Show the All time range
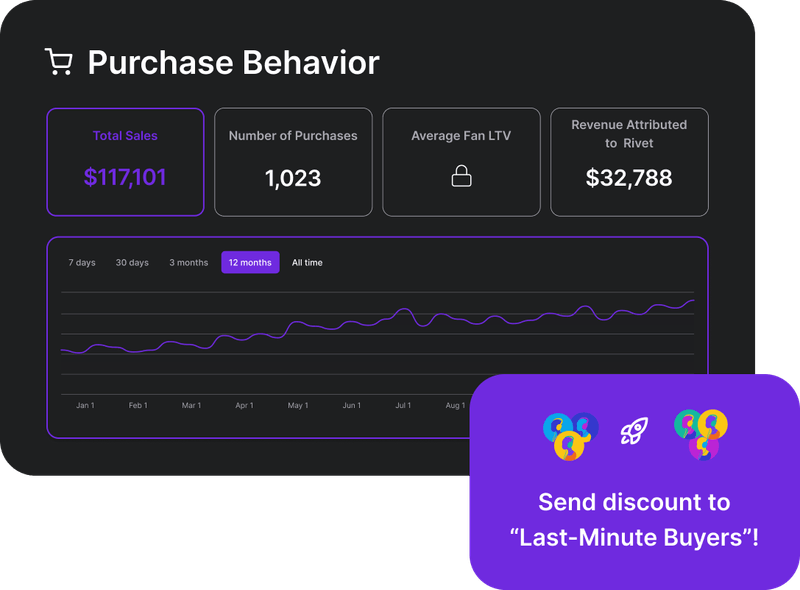800x590 pixels. pos(307,262)
